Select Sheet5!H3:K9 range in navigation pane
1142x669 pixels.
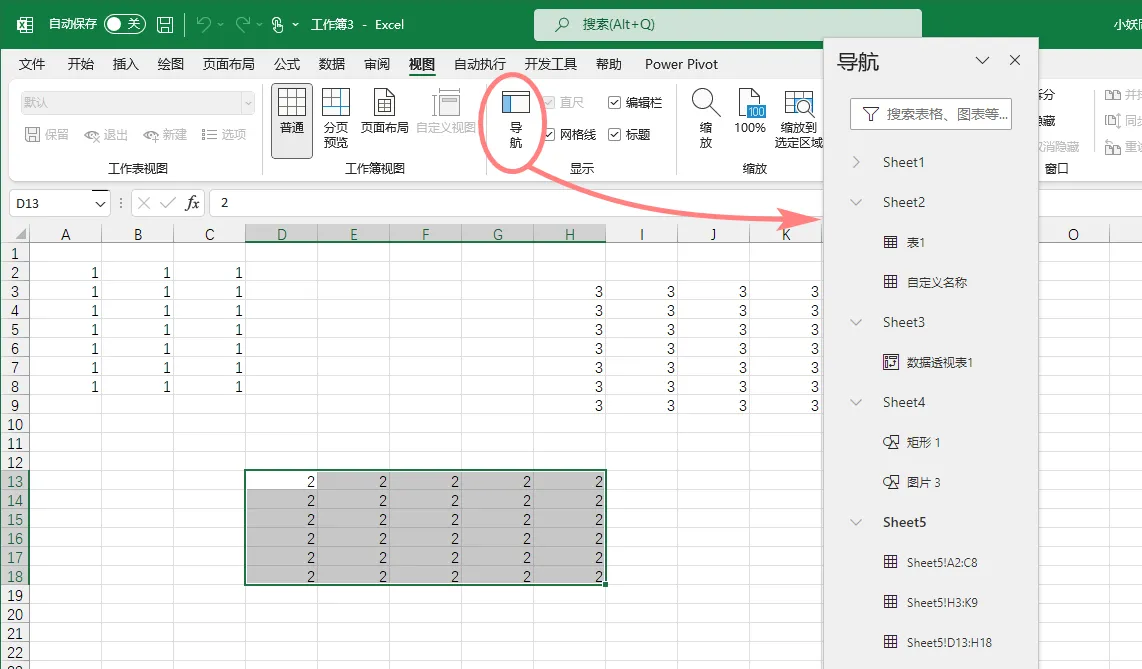[930, 602]
